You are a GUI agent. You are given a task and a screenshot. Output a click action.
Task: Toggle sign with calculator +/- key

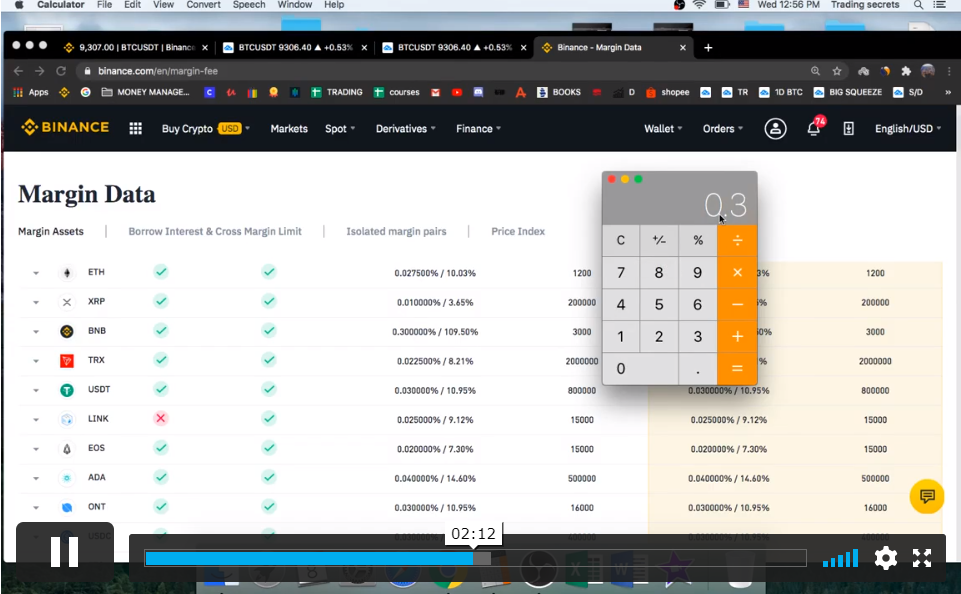(659, 240)
